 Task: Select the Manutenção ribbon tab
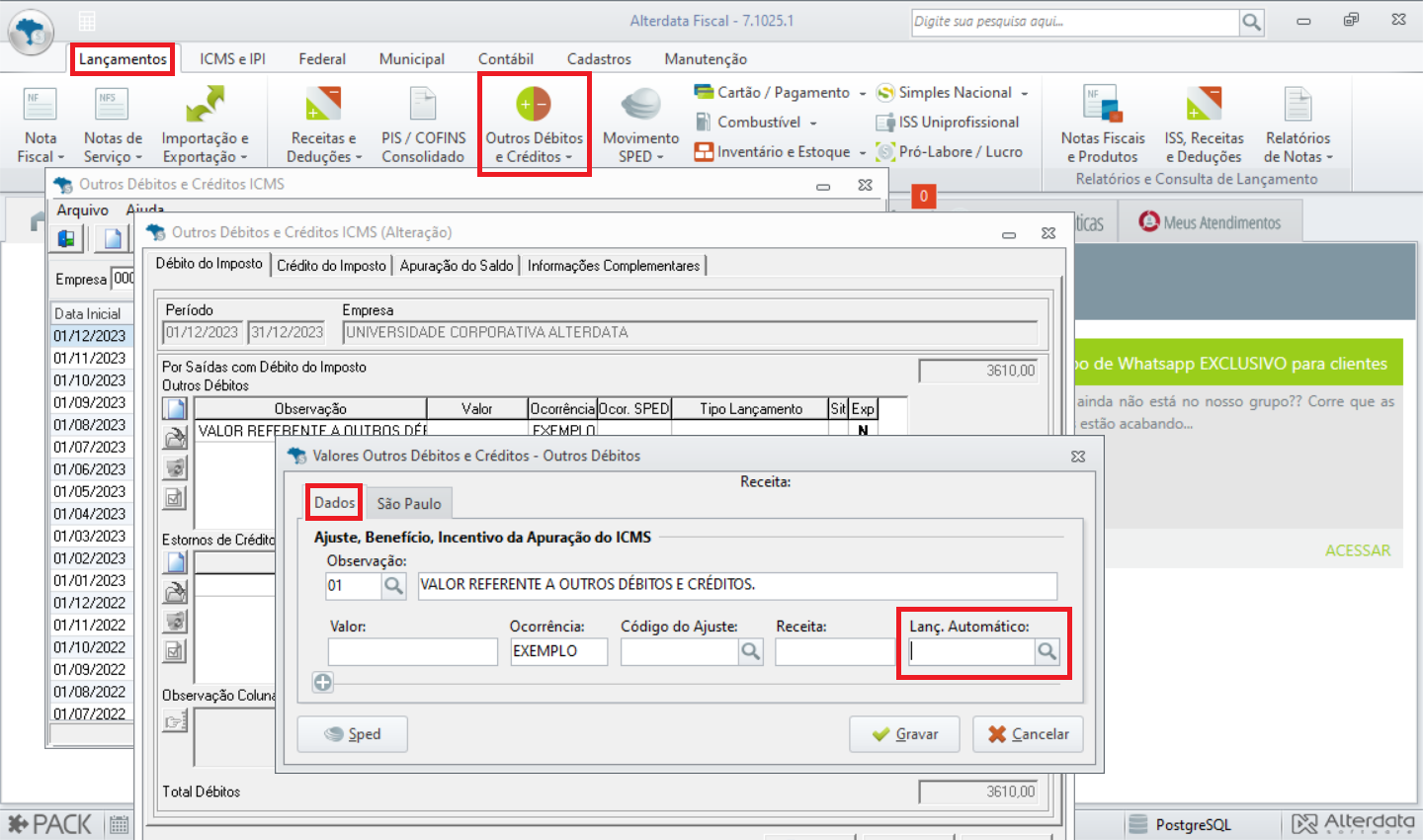click(x=706, y=59)
